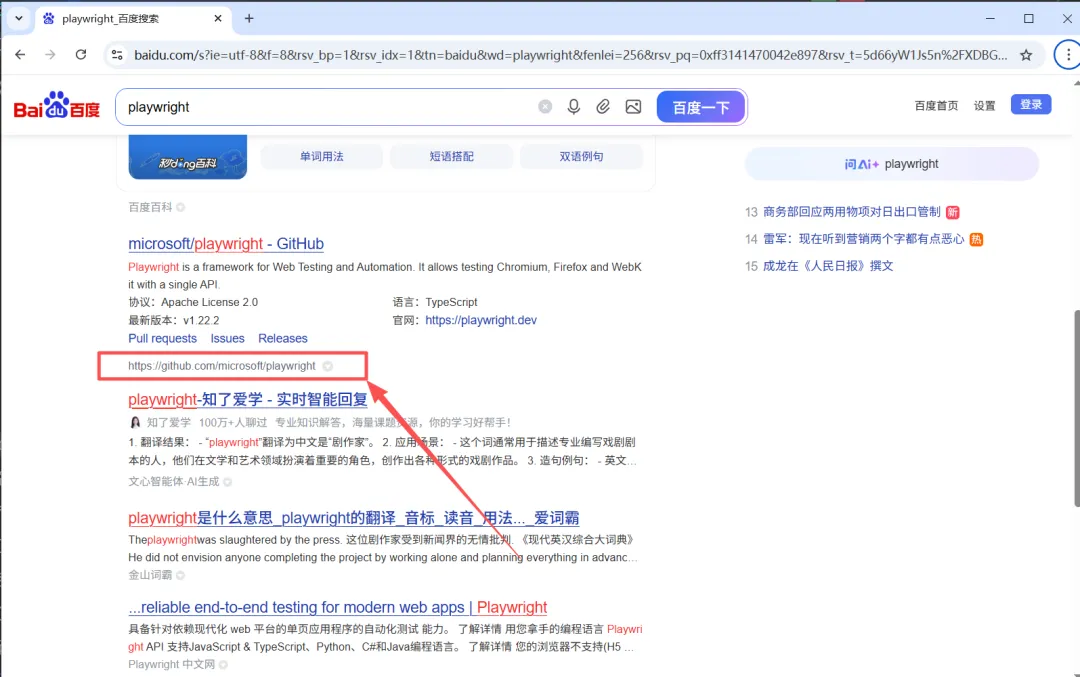Minimize the browser window
The width and height of the screenshot is (1080, 677).
coord(990,19)
